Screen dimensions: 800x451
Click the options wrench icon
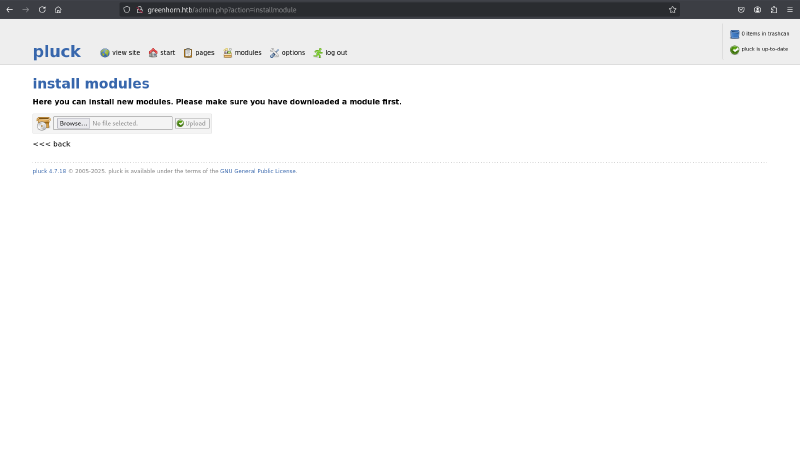pyautogui.click(x=274, y=53)
